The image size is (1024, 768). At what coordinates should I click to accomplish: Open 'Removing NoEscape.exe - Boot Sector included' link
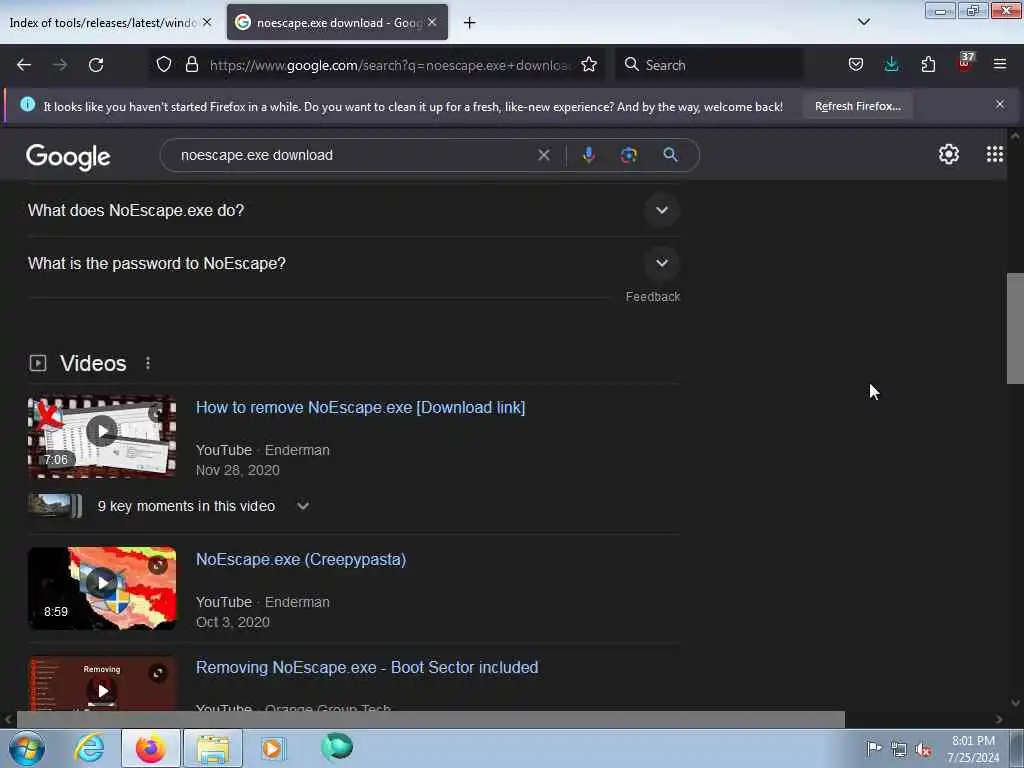[367, 667]
